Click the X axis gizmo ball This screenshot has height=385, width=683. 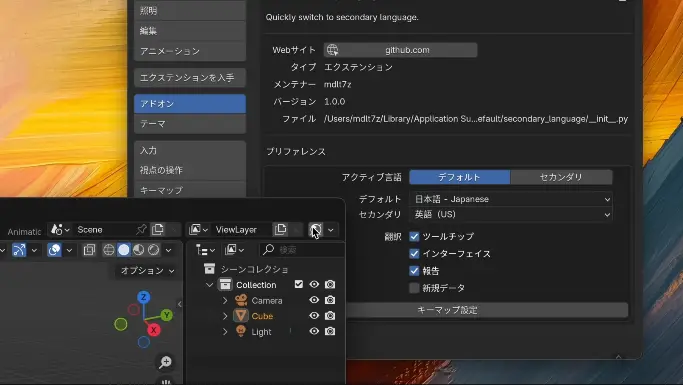(x=153, y=330)
